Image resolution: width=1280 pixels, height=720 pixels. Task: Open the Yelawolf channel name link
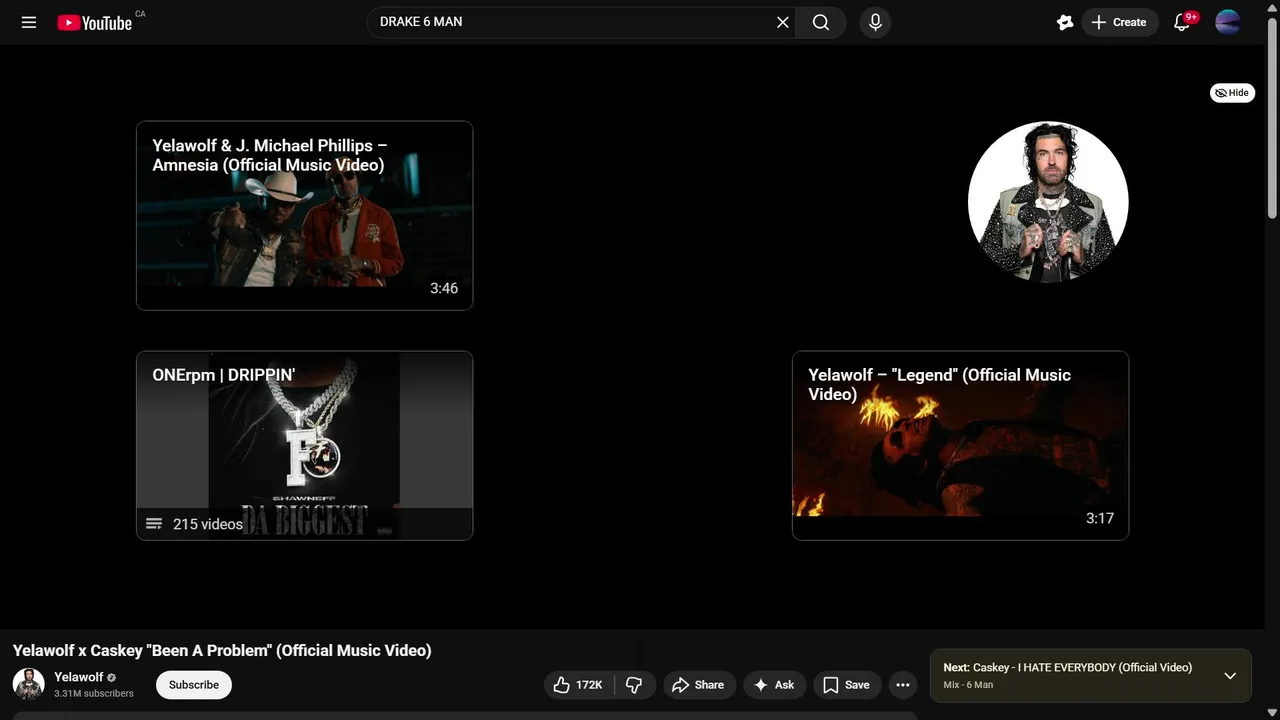[79, 677]
